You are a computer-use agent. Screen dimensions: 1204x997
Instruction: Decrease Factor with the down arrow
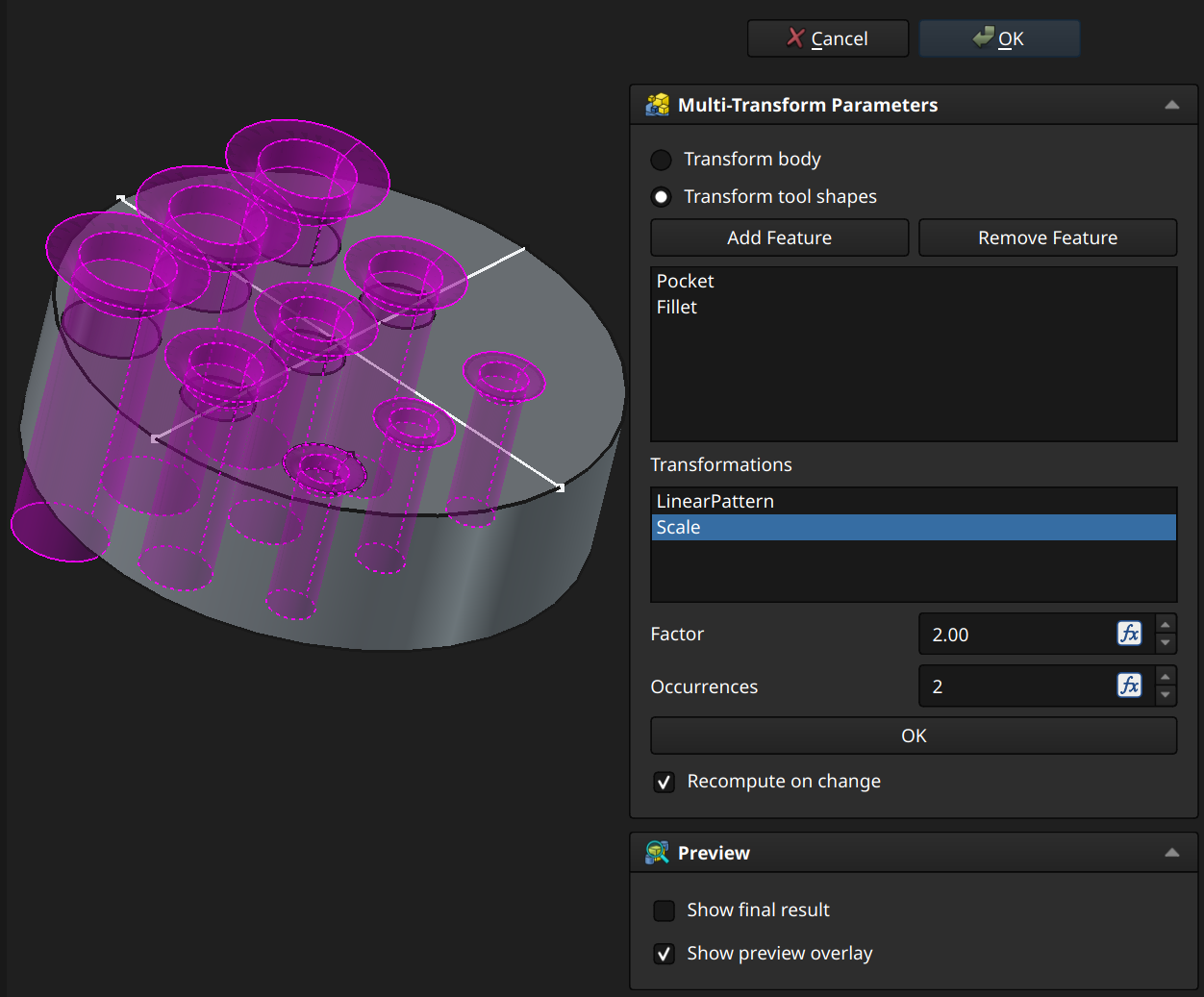(1166, 644)
